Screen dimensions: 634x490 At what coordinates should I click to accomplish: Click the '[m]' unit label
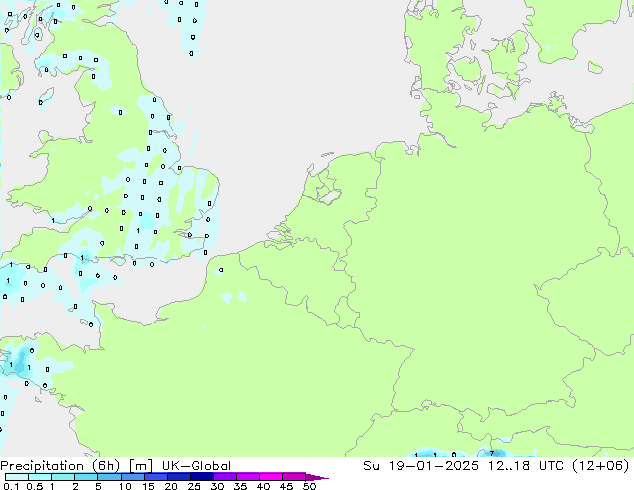coord(141,466)
